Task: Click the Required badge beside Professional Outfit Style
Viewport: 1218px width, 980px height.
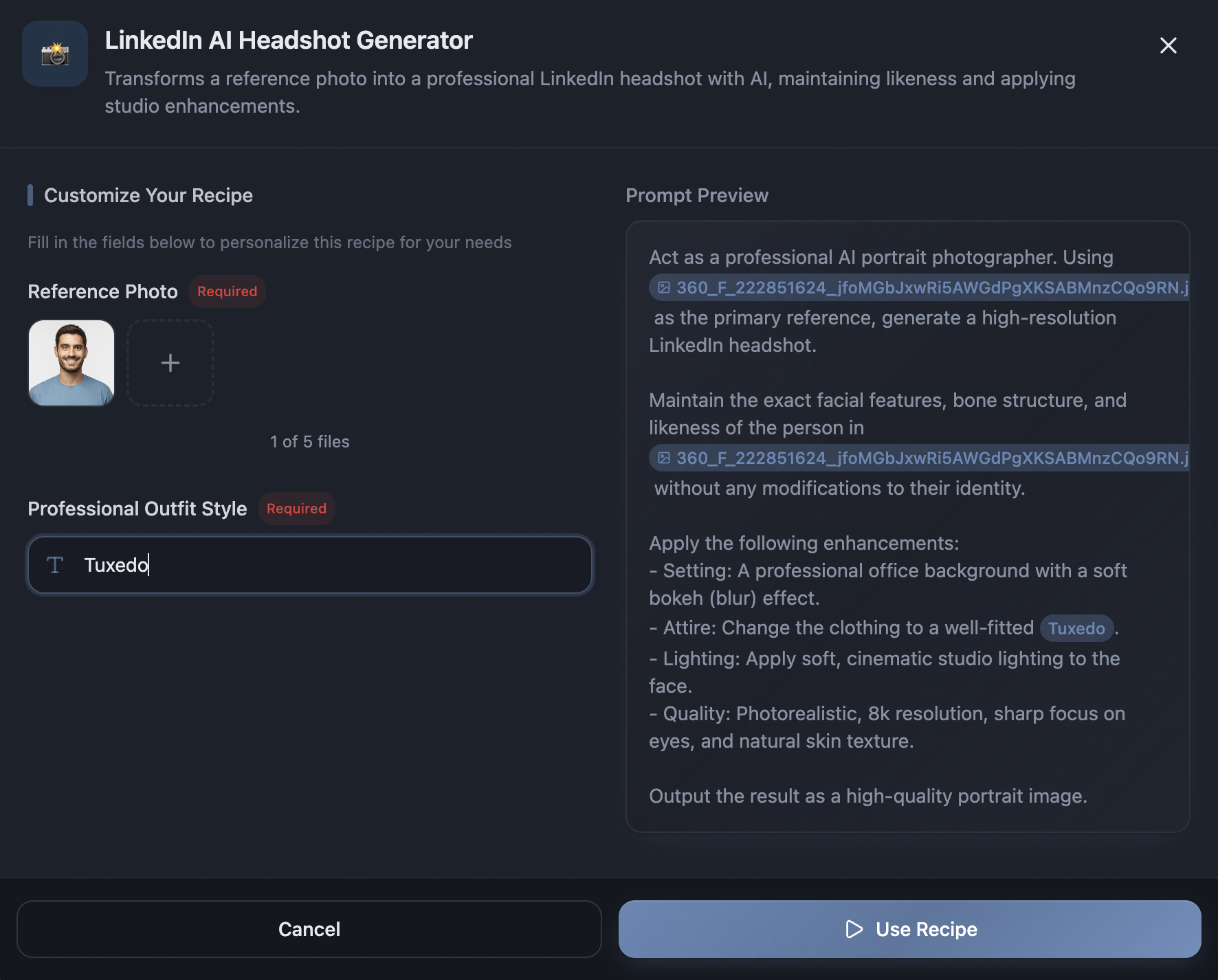Action: click(296, 509)
